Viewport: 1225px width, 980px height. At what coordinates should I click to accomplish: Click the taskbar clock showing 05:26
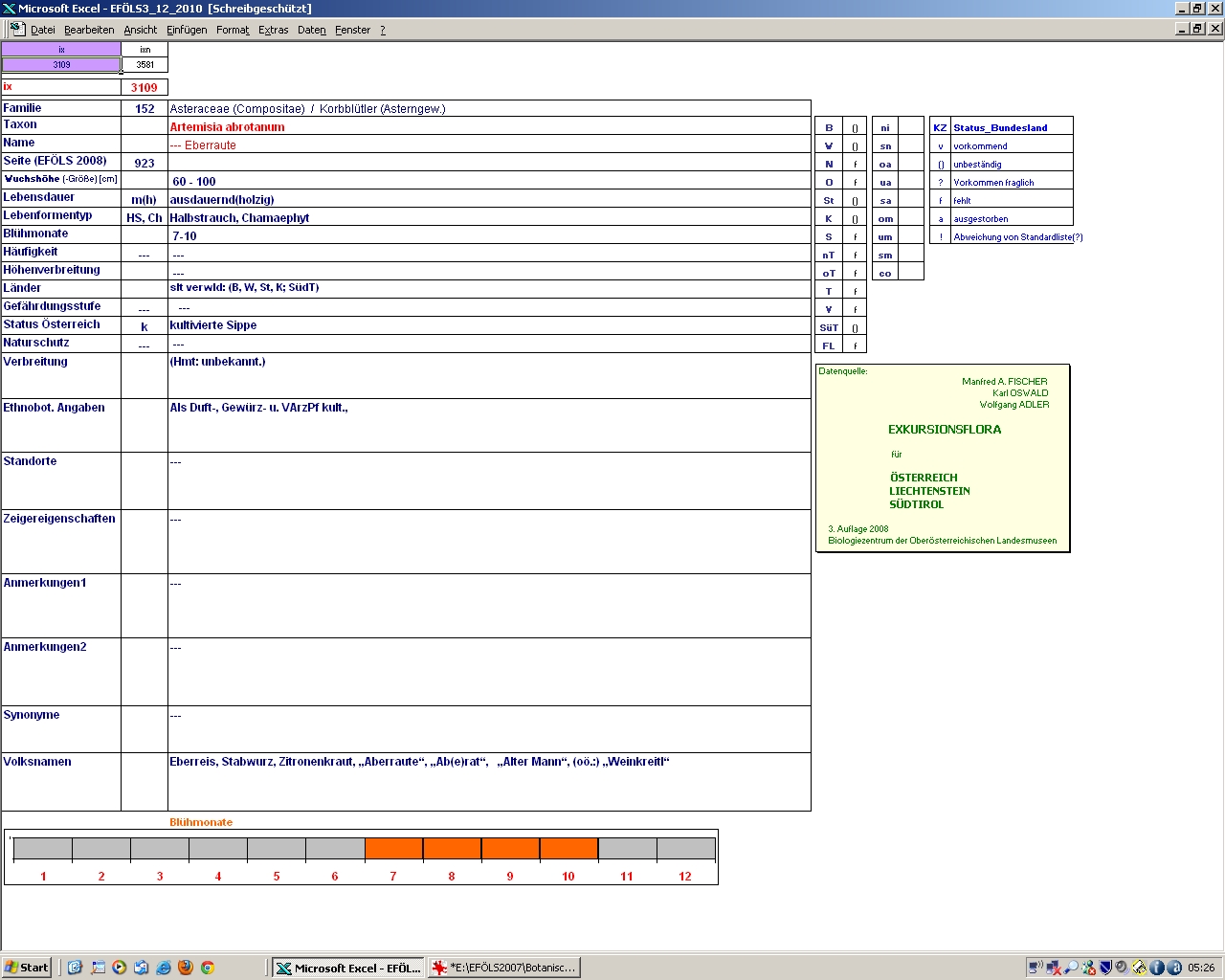pyautogui.click(x=1201, y=968)
